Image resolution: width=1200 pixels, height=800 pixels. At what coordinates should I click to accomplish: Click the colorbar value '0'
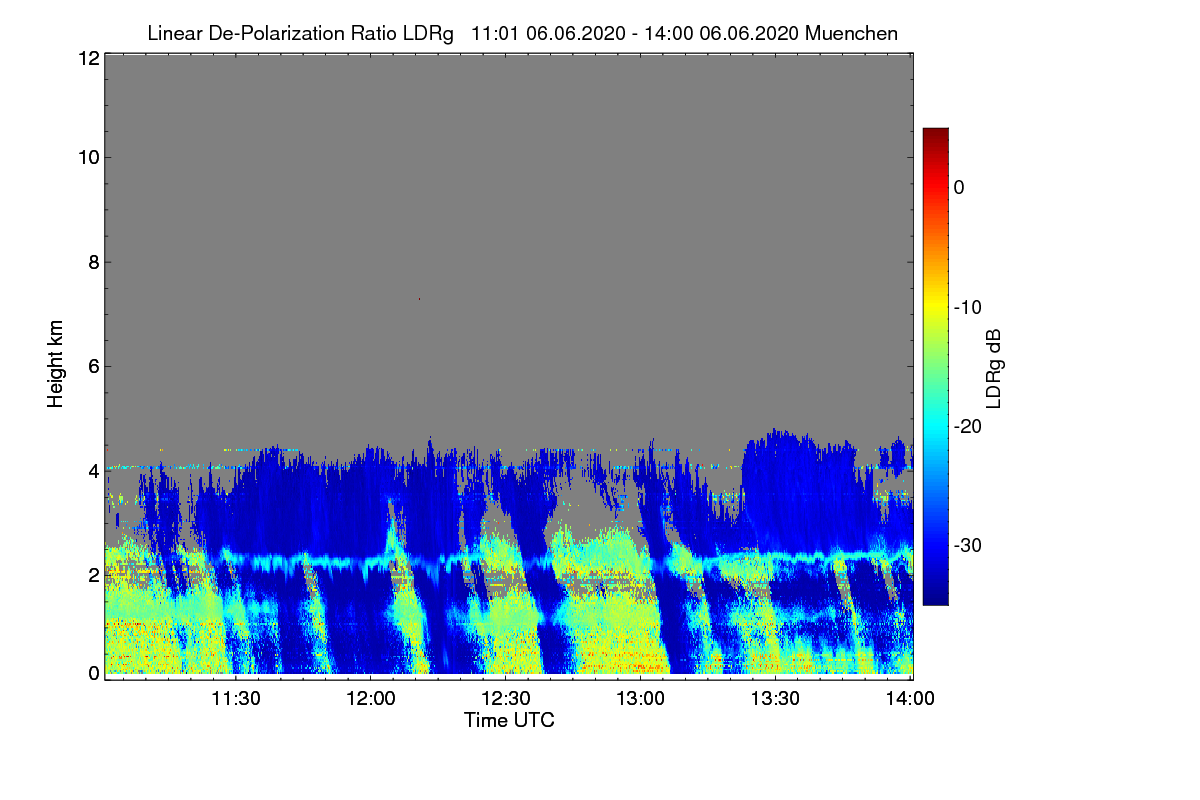coord(959,188)
